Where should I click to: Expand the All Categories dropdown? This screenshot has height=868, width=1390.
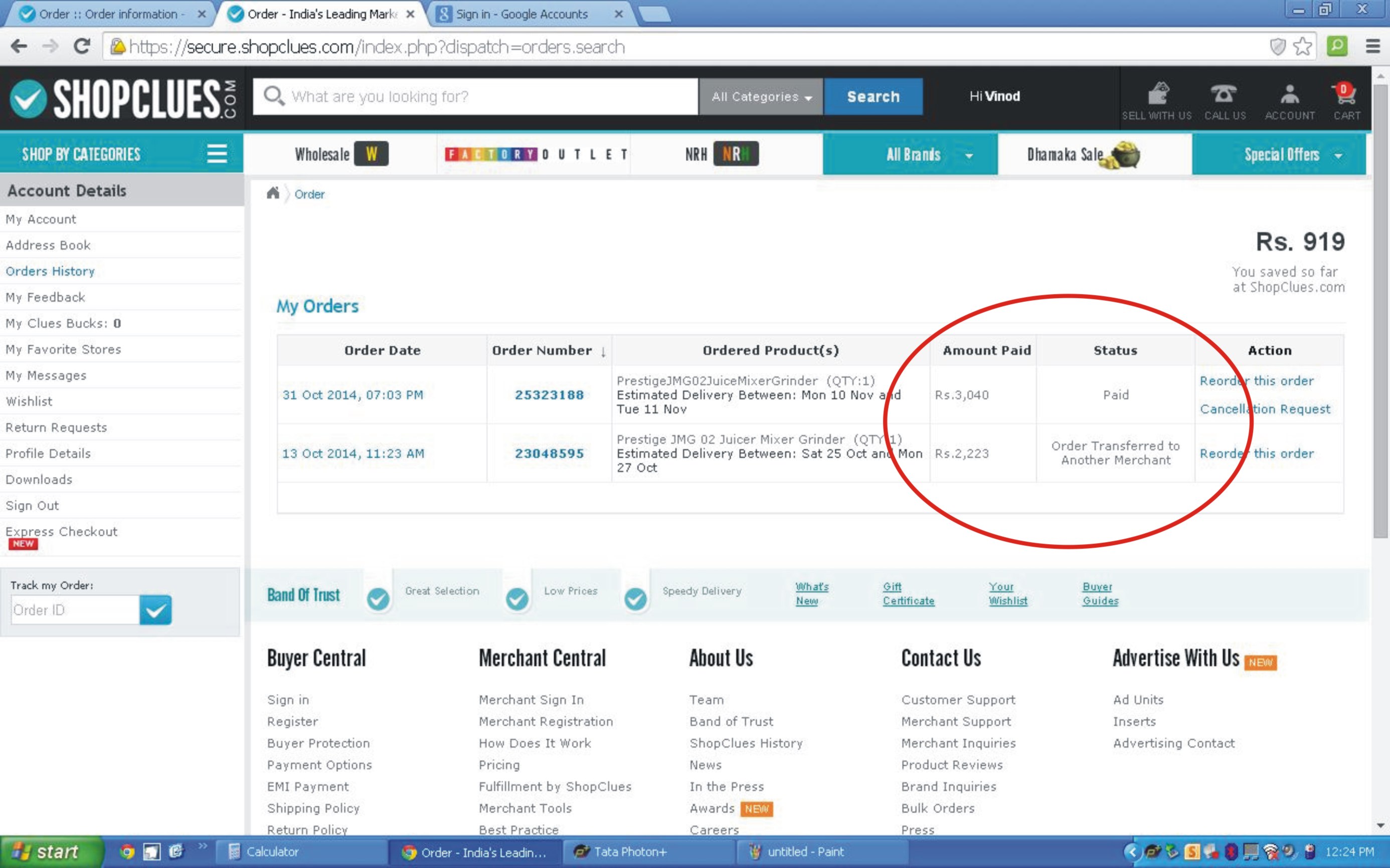761,96
